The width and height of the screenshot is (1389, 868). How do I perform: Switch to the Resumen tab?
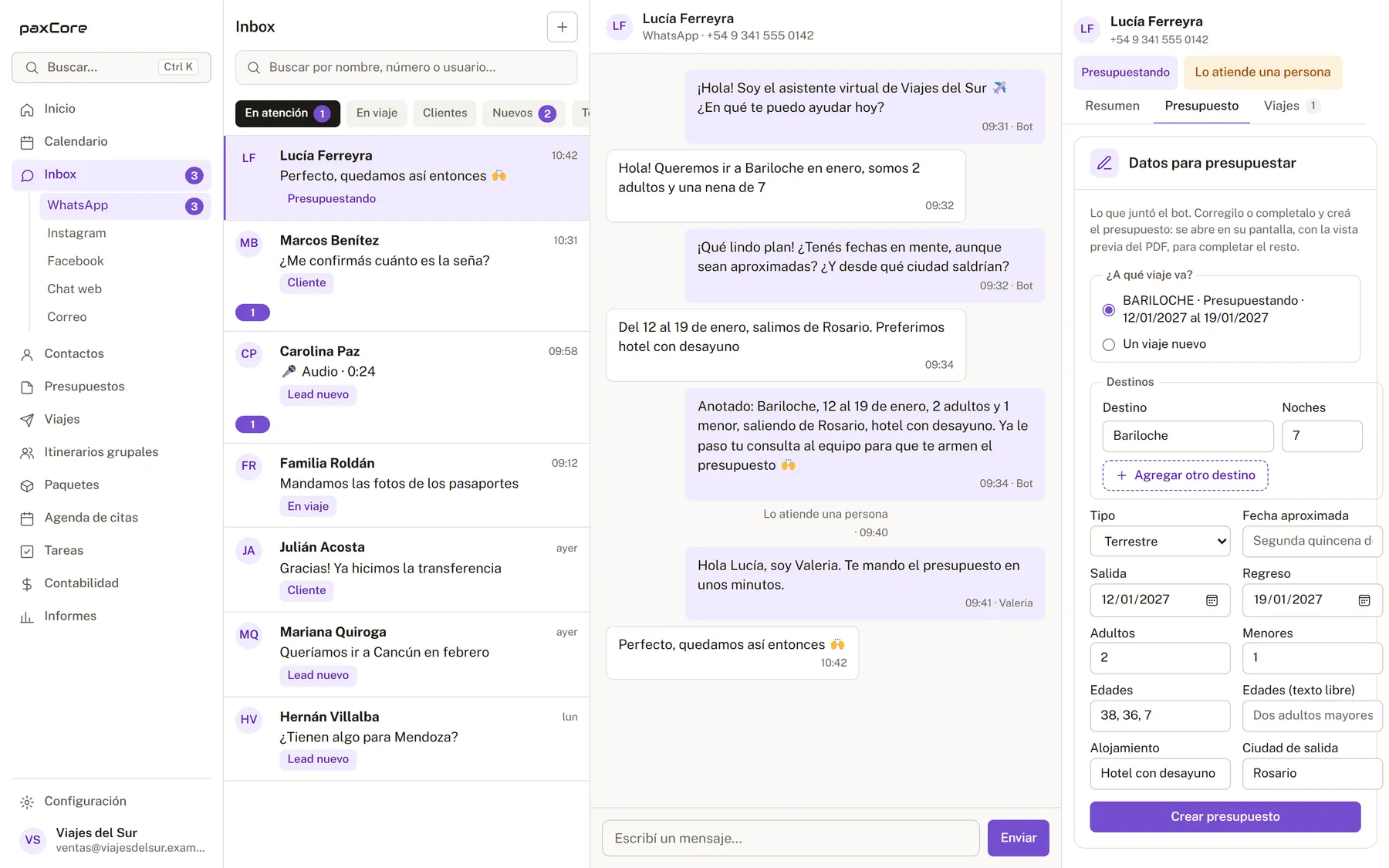[1112, 106]
